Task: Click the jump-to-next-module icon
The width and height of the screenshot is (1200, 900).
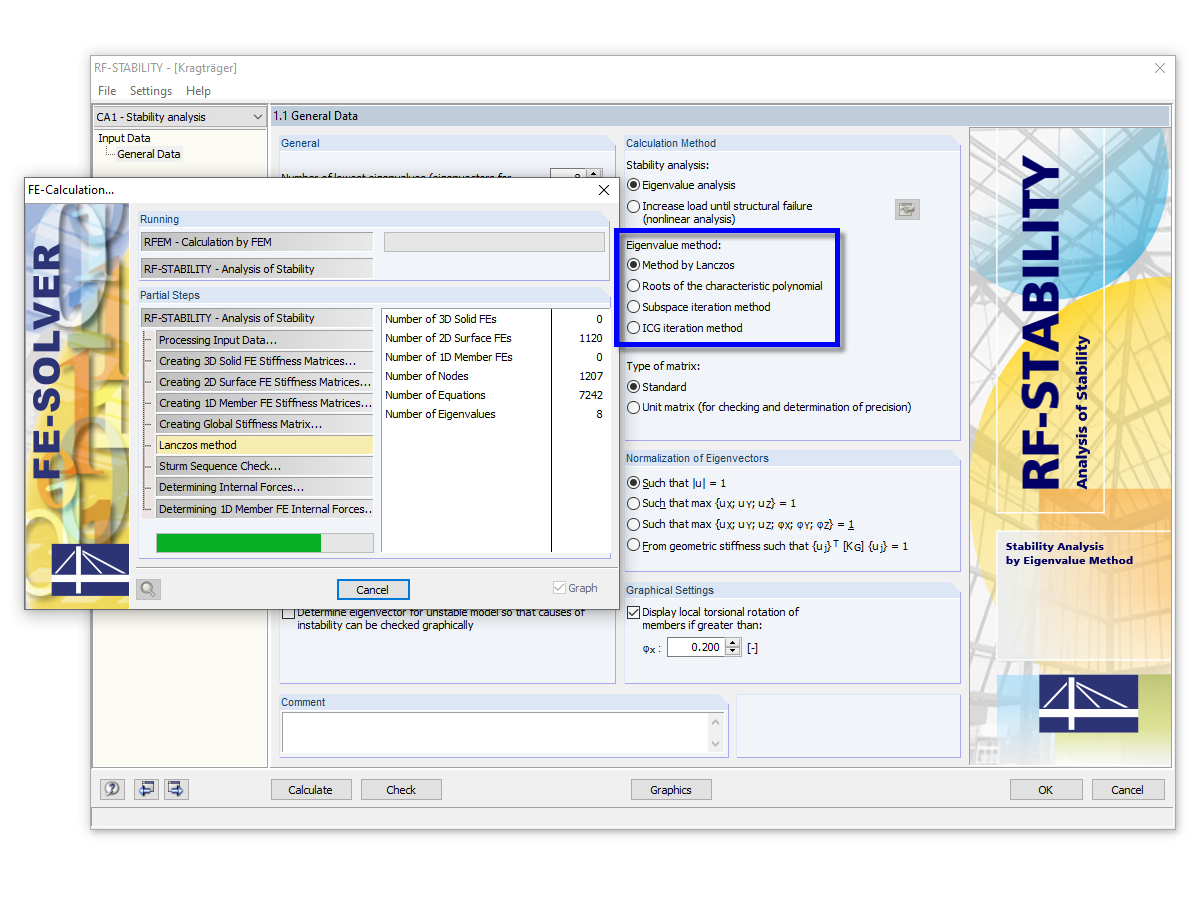Action: pos(176,789)
